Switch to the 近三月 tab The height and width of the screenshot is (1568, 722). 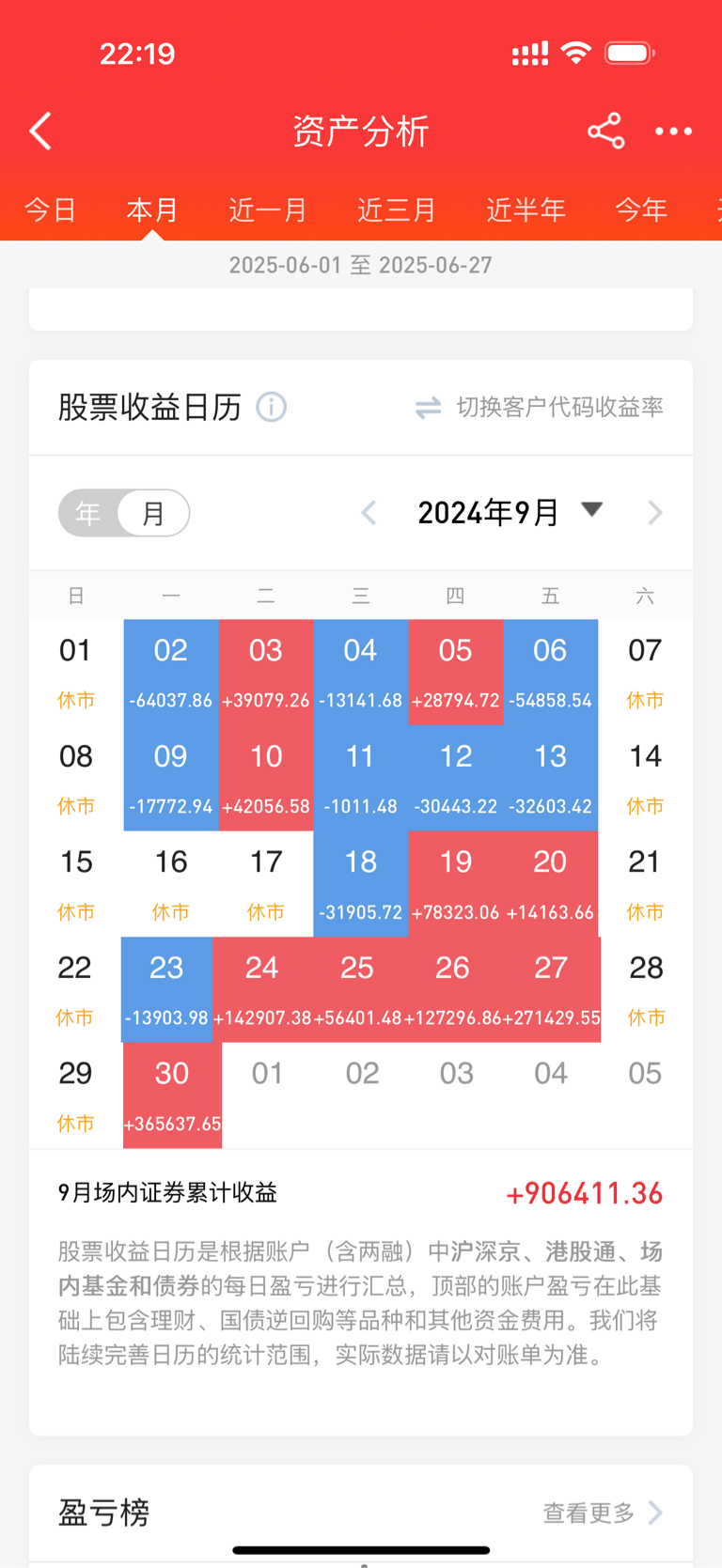[397, 210]
